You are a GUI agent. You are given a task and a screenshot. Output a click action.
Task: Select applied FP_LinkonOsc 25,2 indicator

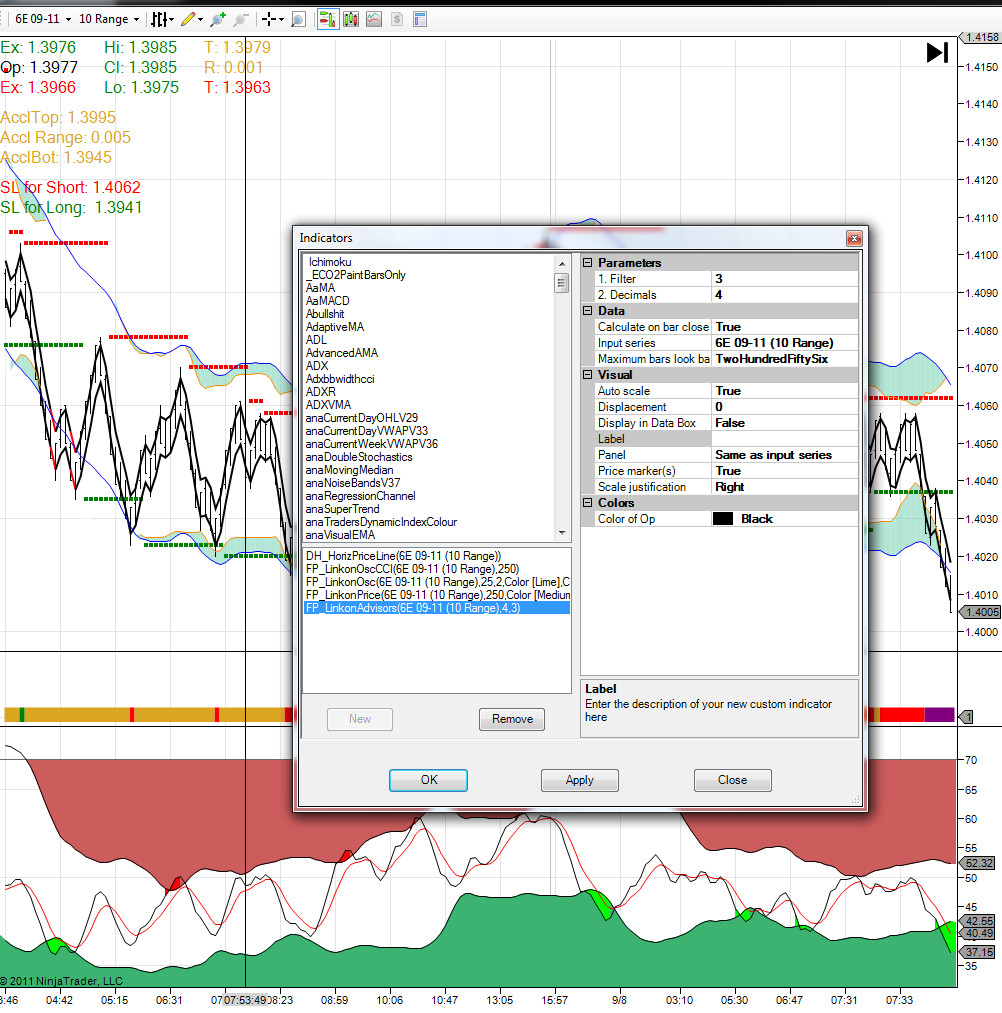point(437,582)
